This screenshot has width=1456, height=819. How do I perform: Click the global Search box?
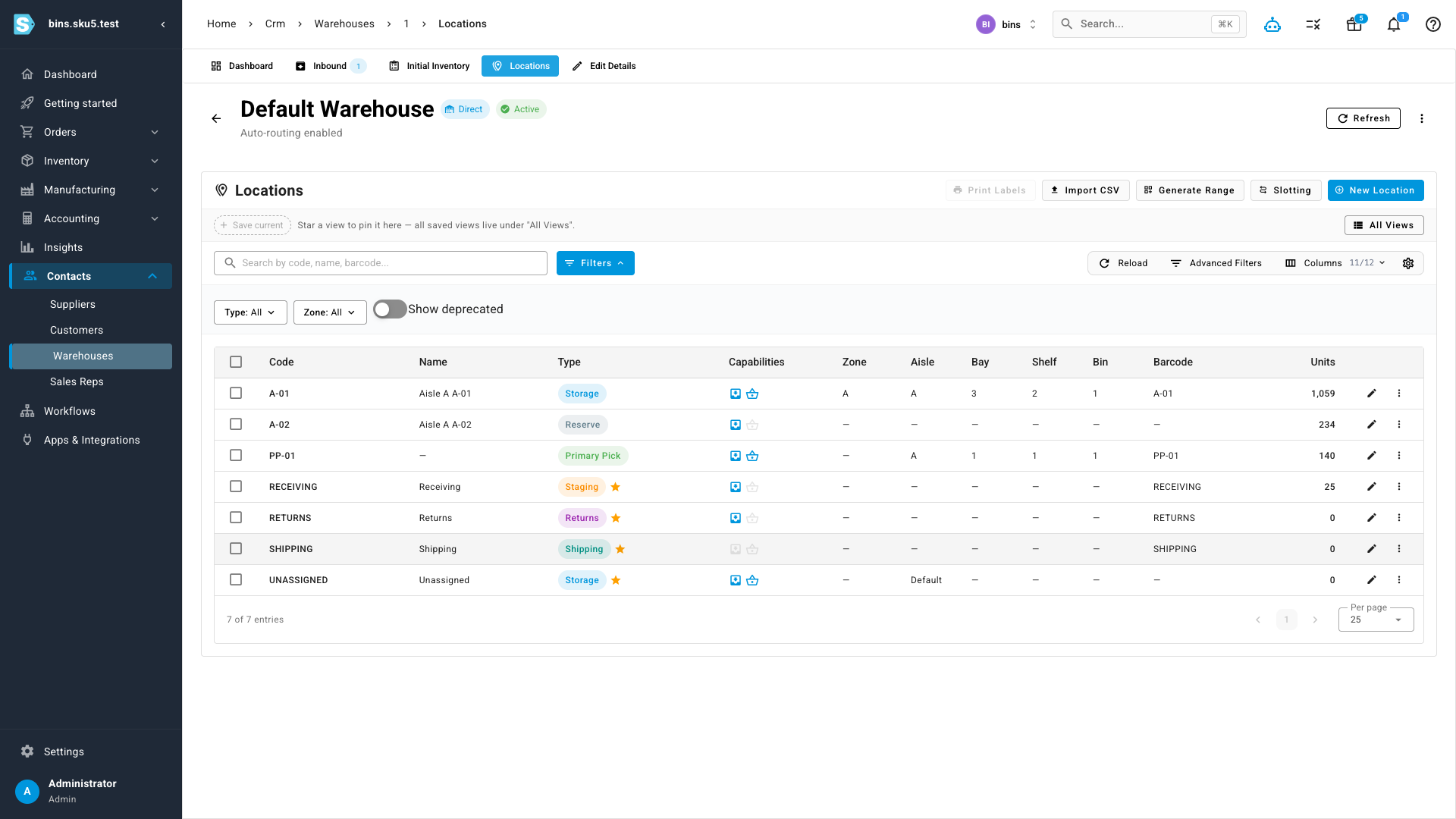1150,24
